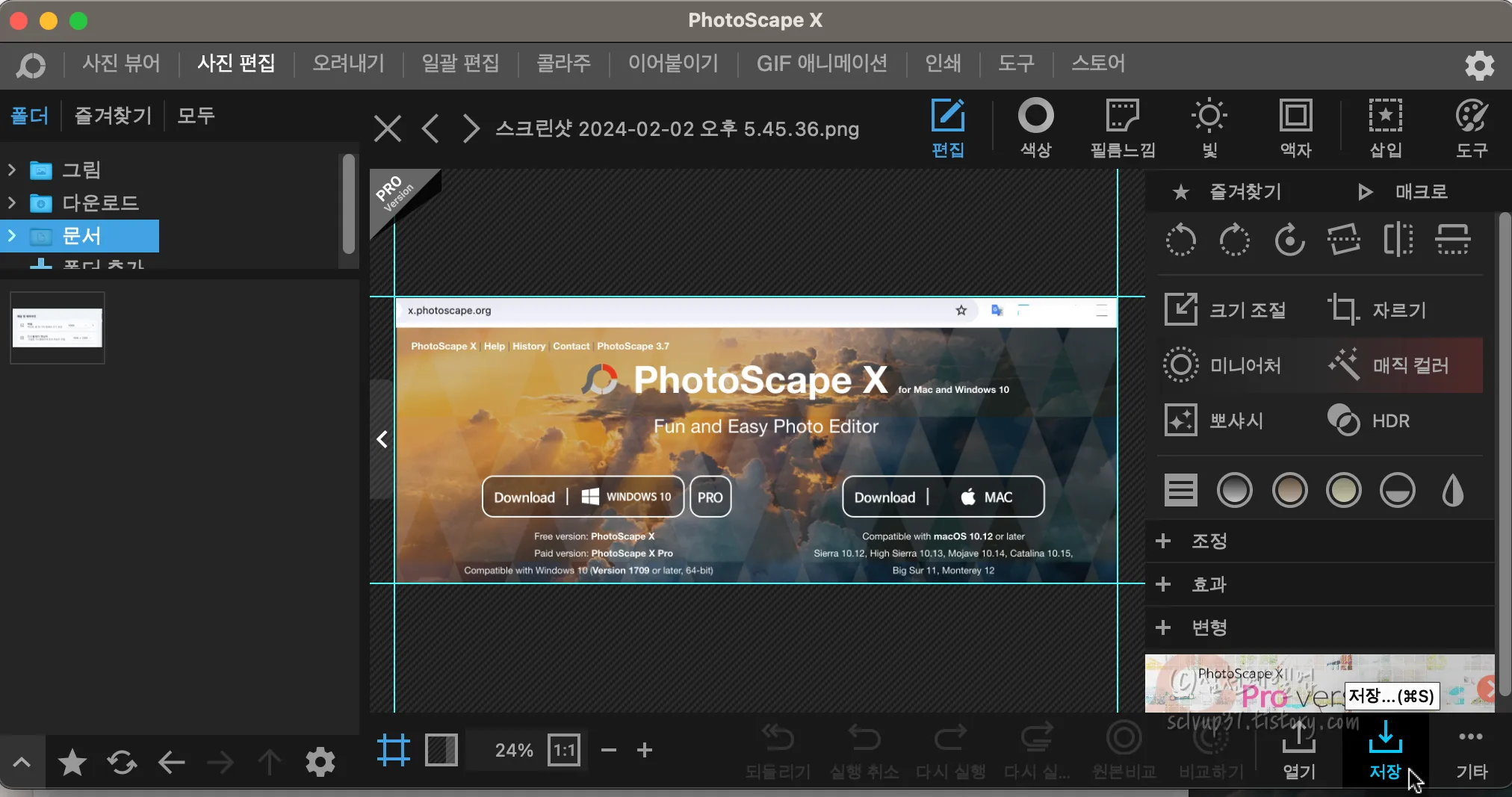Rotate image counter-clockwise icon
Screen dimensions: 1512x797
click(1180, 240)
